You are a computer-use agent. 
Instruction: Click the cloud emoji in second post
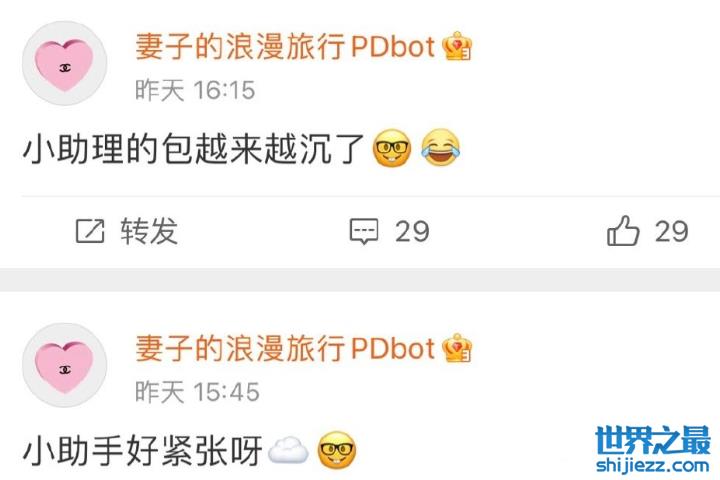click(288, 450)
